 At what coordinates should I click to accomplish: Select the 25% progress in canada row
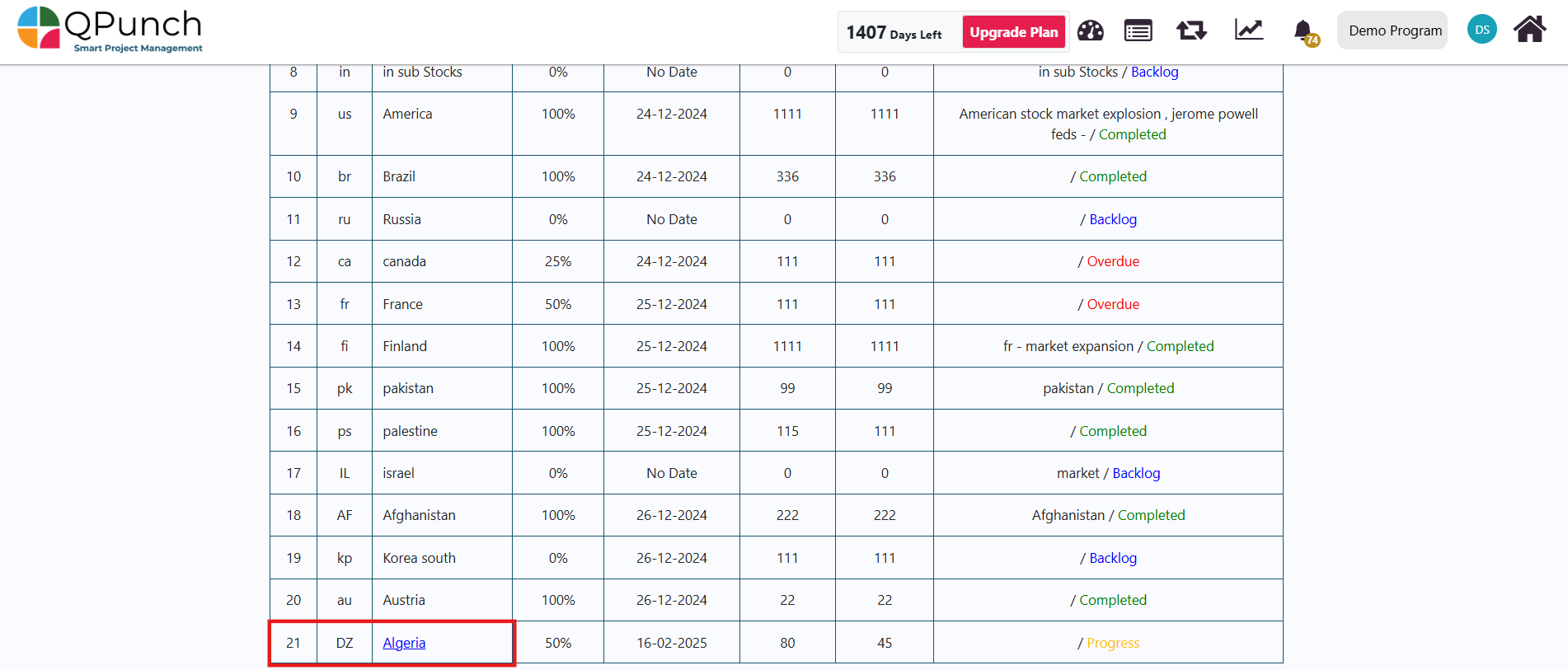pyautogui.click(x=558, y=261)
